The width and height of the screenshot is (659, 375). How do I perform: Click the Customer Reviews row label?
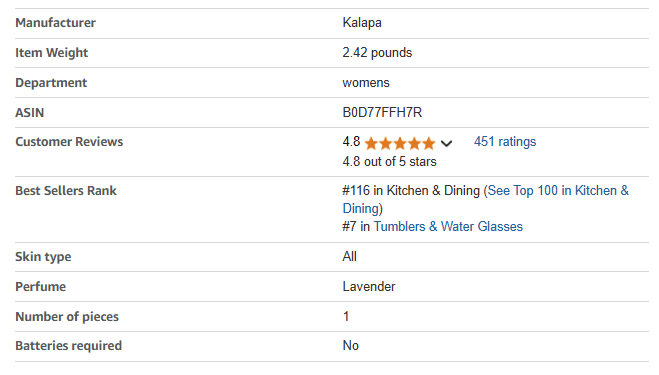69,142
